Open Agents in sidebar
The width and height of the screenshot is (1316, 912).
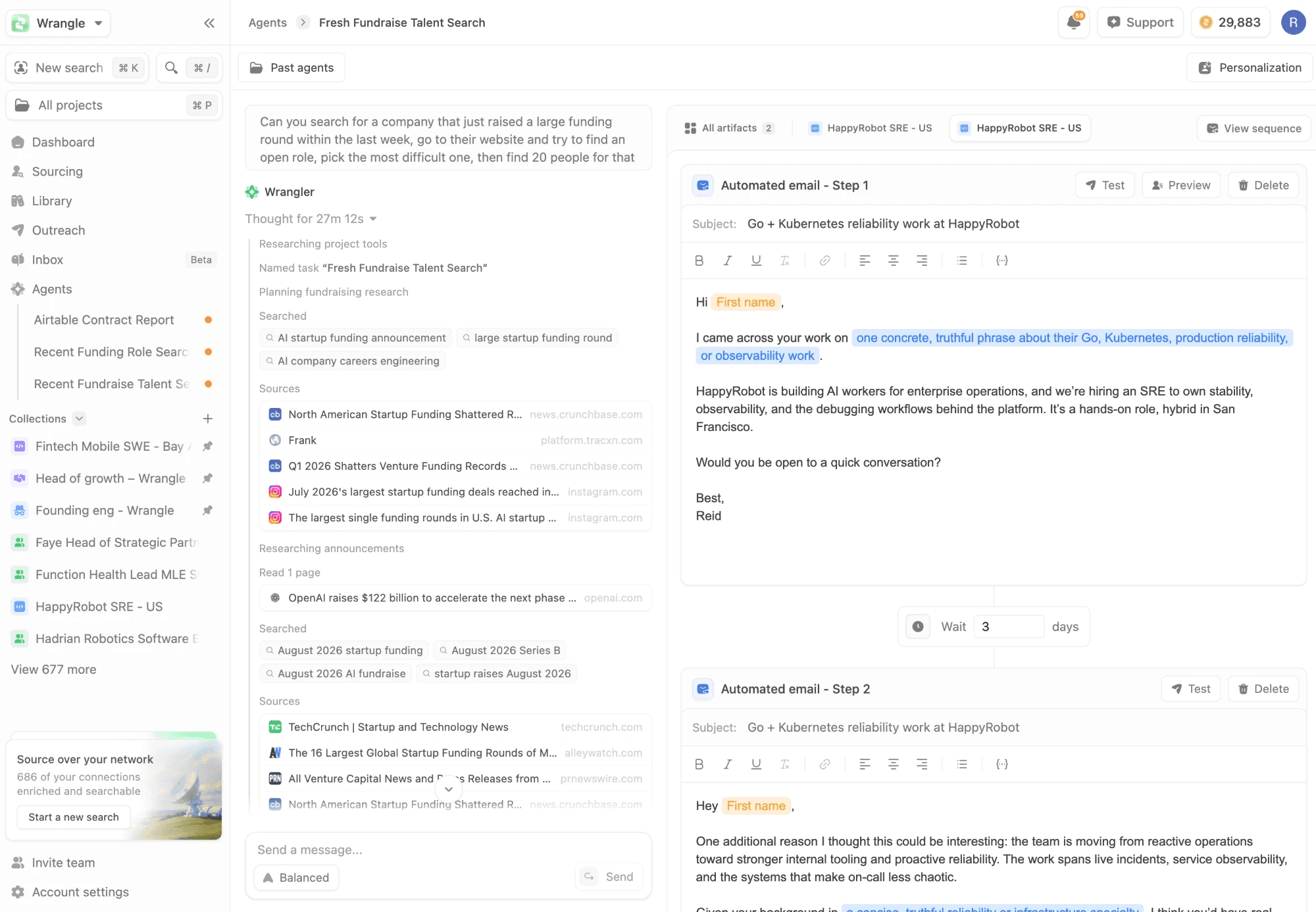pos(52,290)
